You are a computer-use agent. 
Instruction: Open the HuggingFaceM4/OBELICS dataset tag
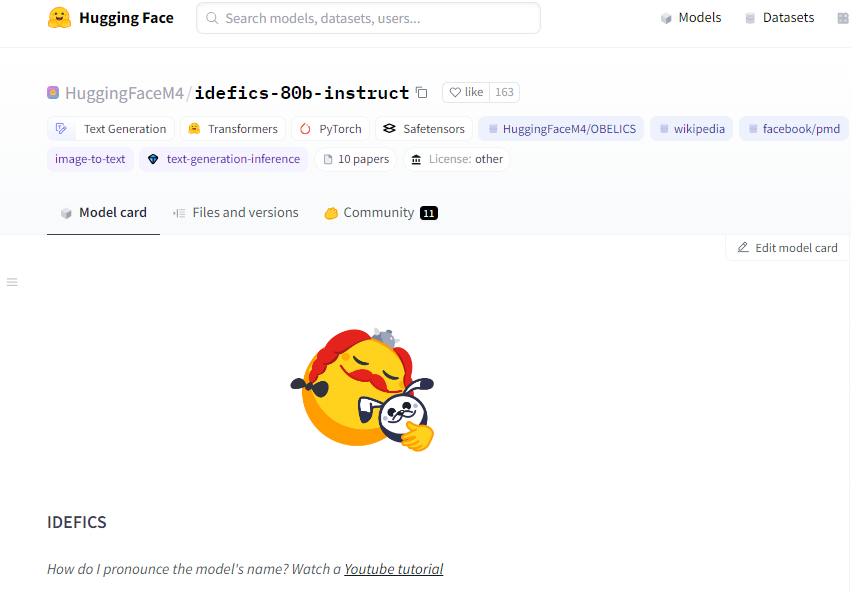pyautogui.click(x=561, y=129)
